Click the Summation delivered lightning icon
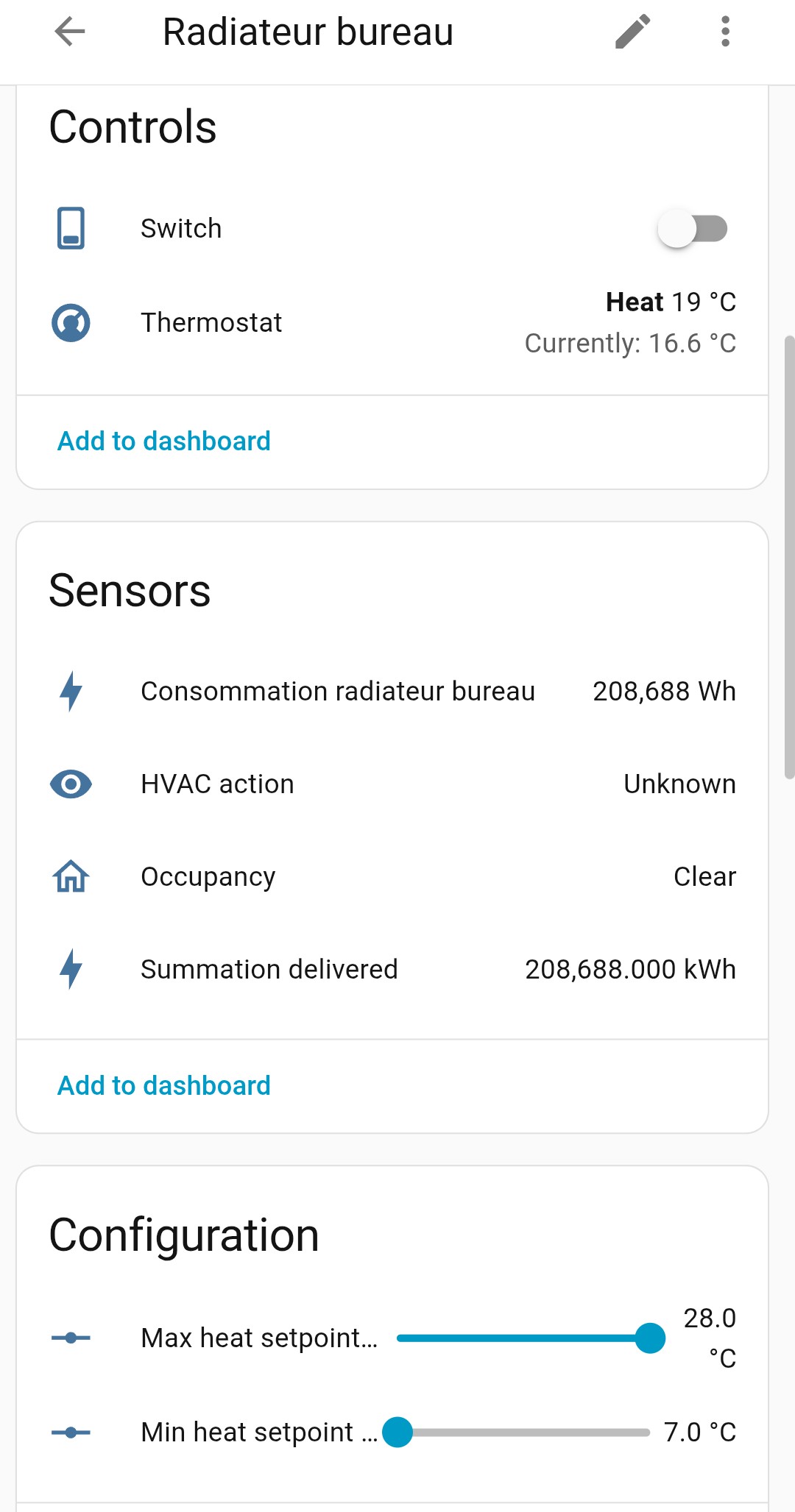This screenshot has width=795, height=1512. (71, 970)
